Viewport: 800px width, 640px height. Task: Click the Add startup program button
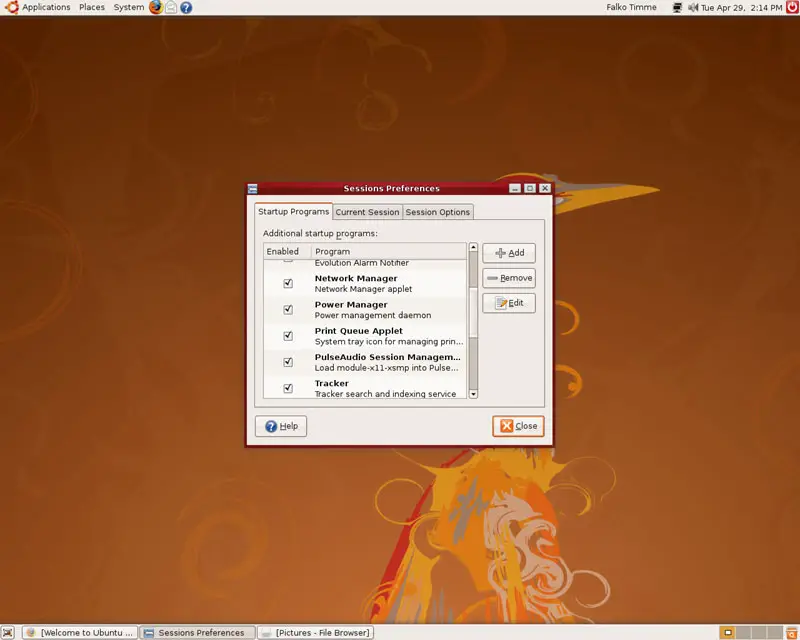[509, 253]
